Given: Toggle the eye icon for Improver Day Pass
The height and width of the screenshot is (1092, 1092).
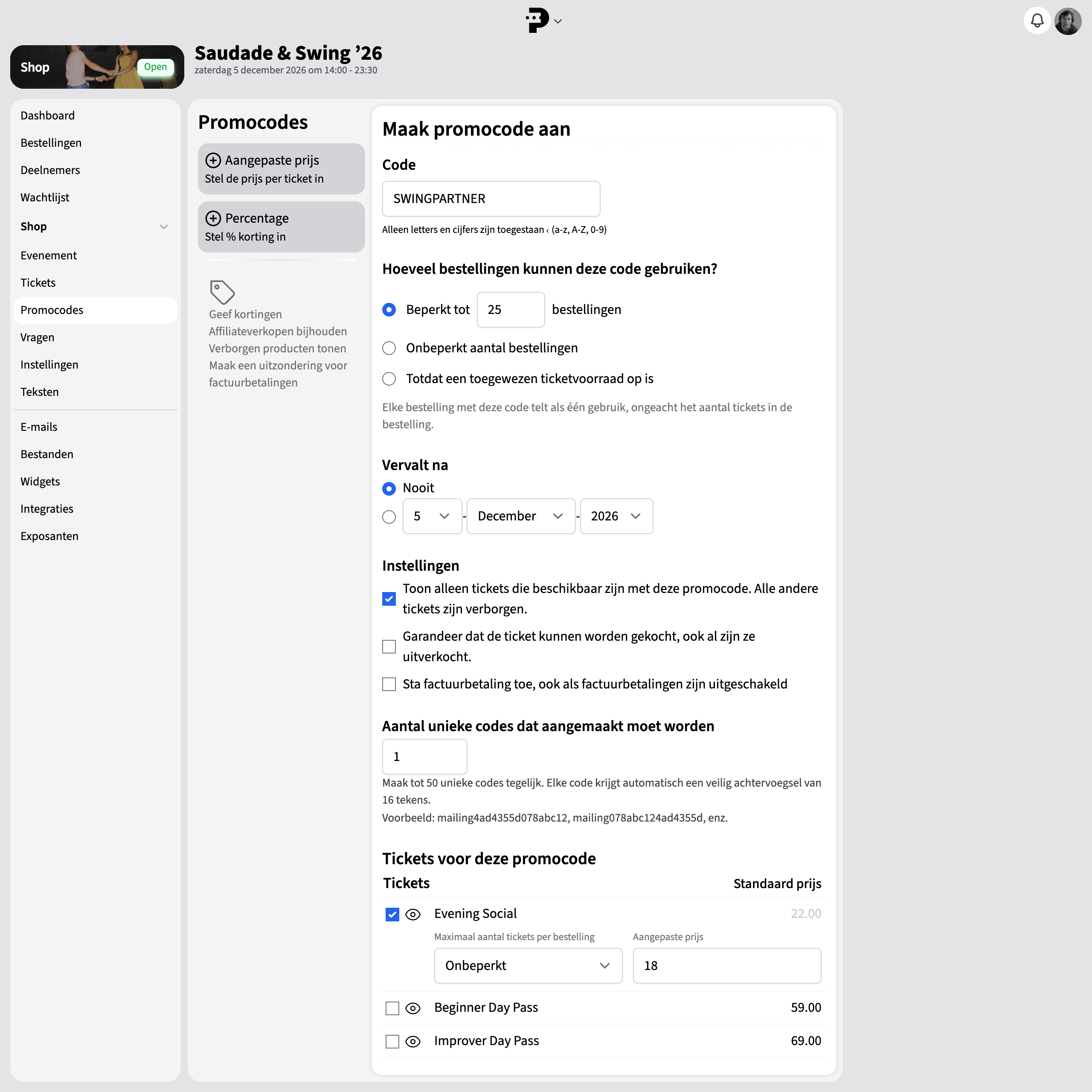Looking at the screenshot, I should coord(413,1042).
